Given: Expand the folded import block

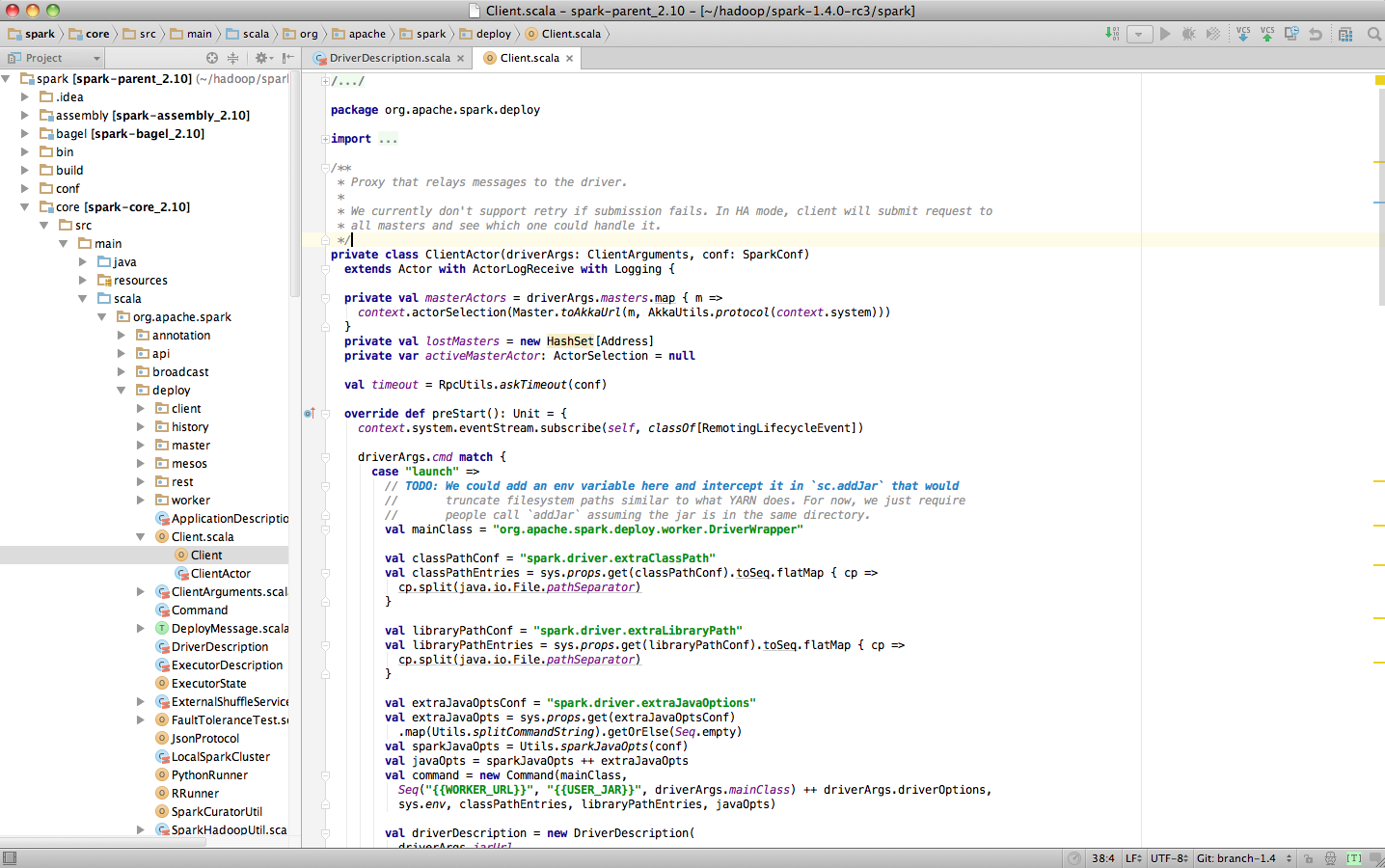Looking at the screenshot, I should click(325, 139).
